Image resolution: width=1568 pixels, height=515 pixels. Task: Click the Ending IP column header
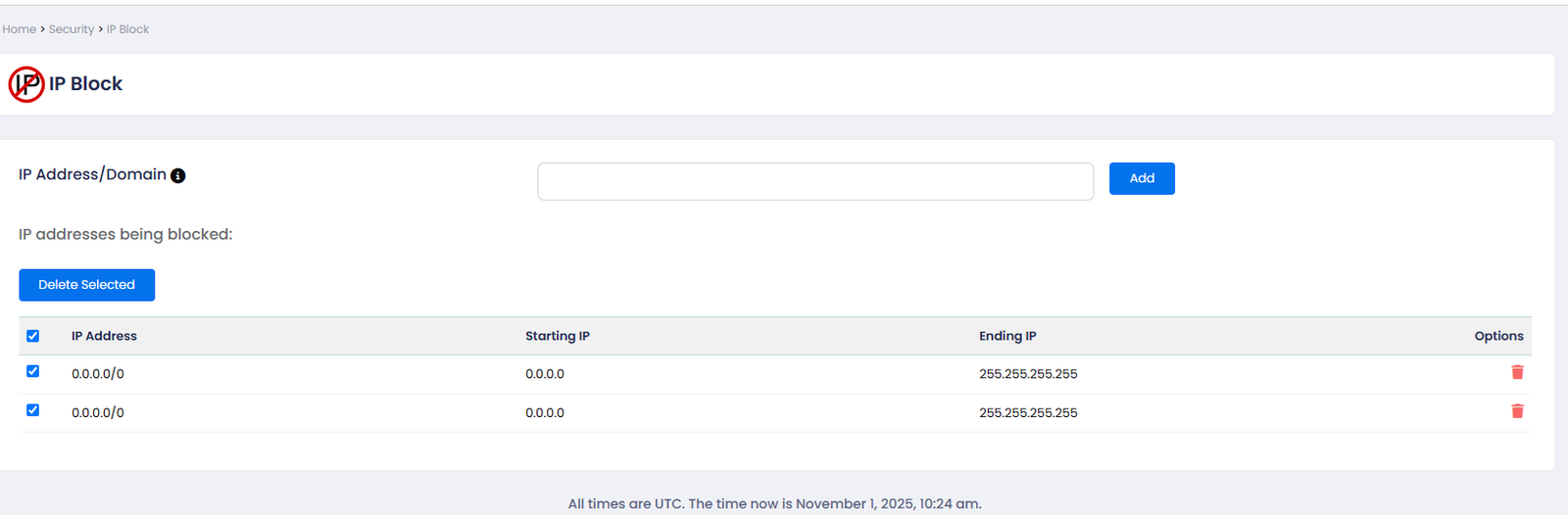tap(1007, 336)
